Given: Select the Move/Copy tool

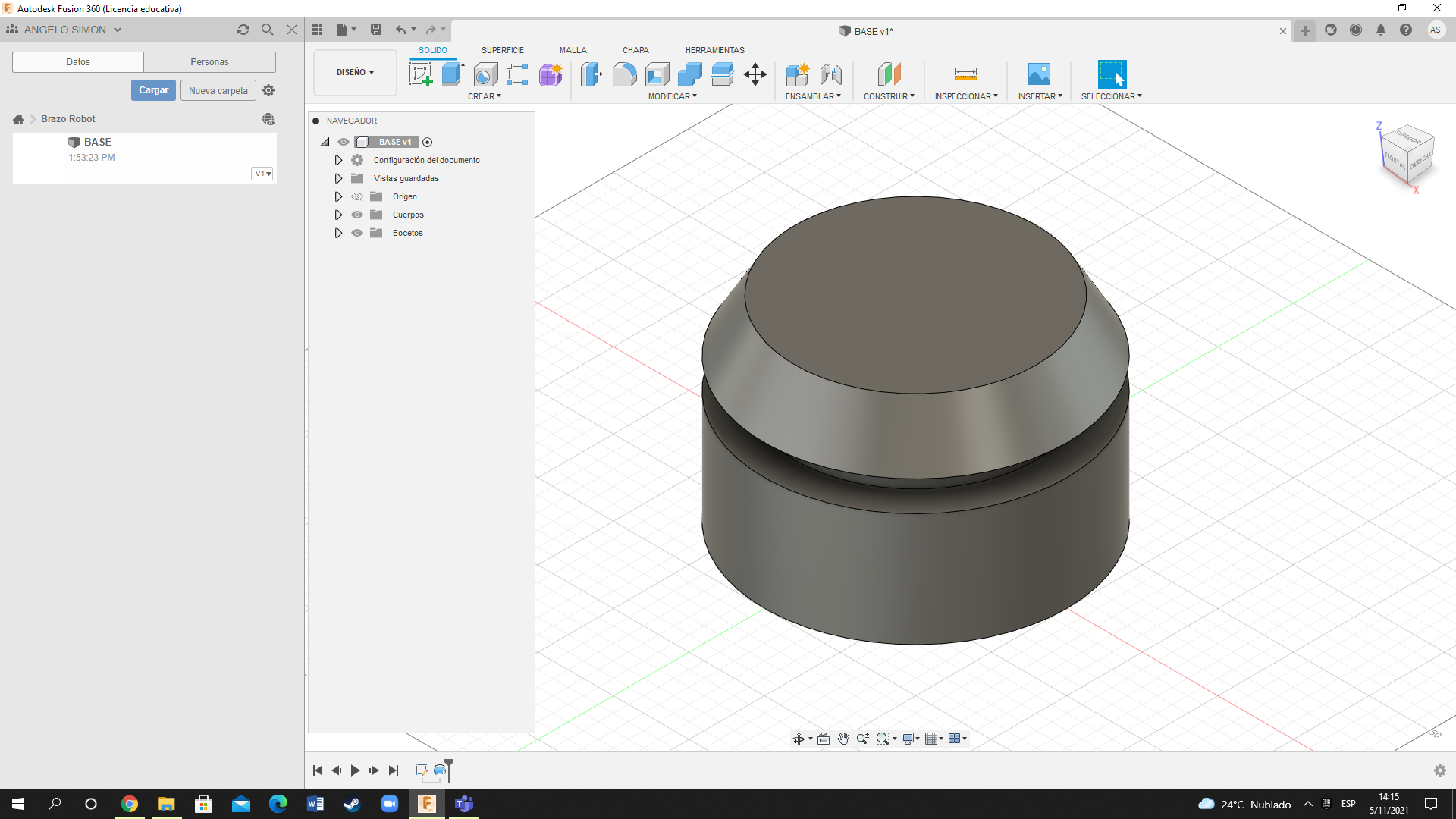Looking at the screenshot, I should pos(755,74).
